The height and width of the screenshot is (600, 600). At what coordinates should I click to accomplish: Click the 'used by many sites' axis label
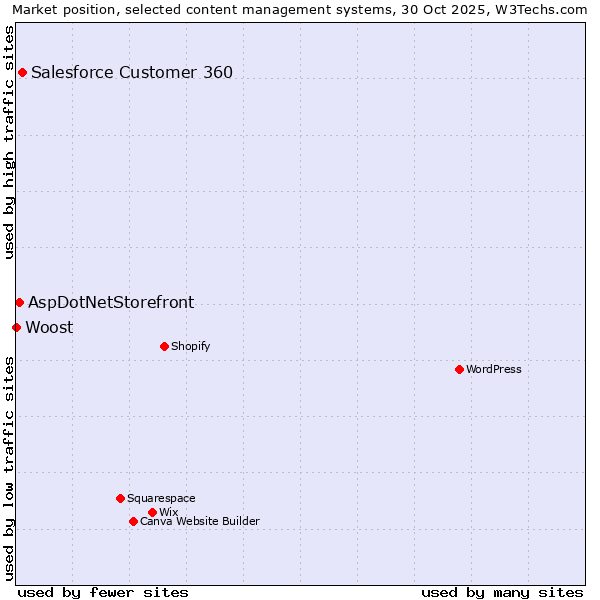[x=502, y=592]
